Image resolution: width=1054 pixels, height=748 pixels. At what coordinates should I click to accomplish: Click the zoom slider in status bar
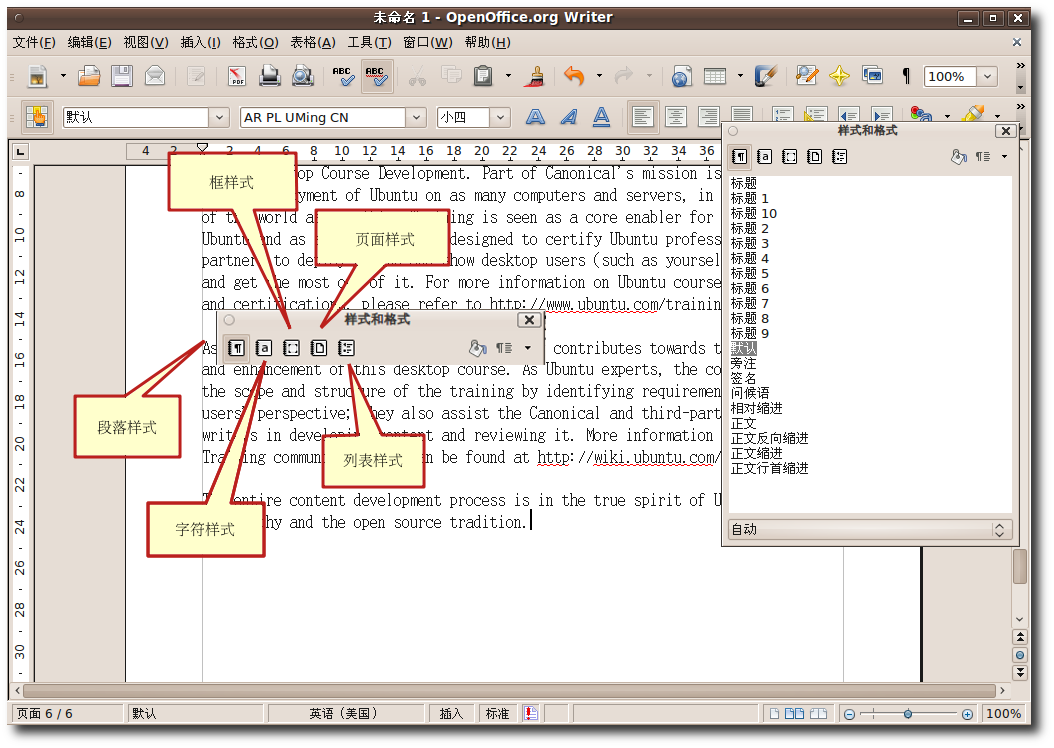(x=907, y=714)
